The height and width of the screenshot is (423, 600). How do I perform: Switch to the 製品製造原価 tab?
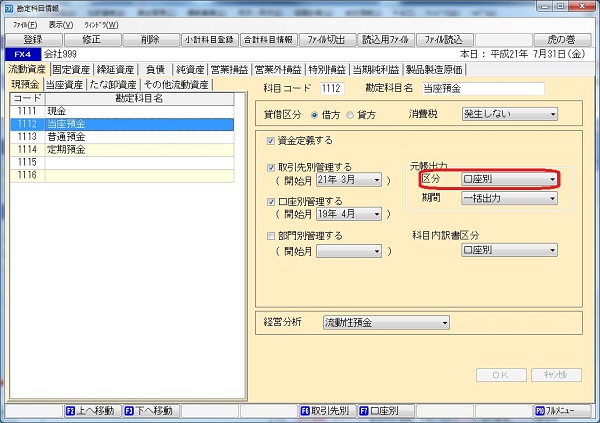[434, 70]
